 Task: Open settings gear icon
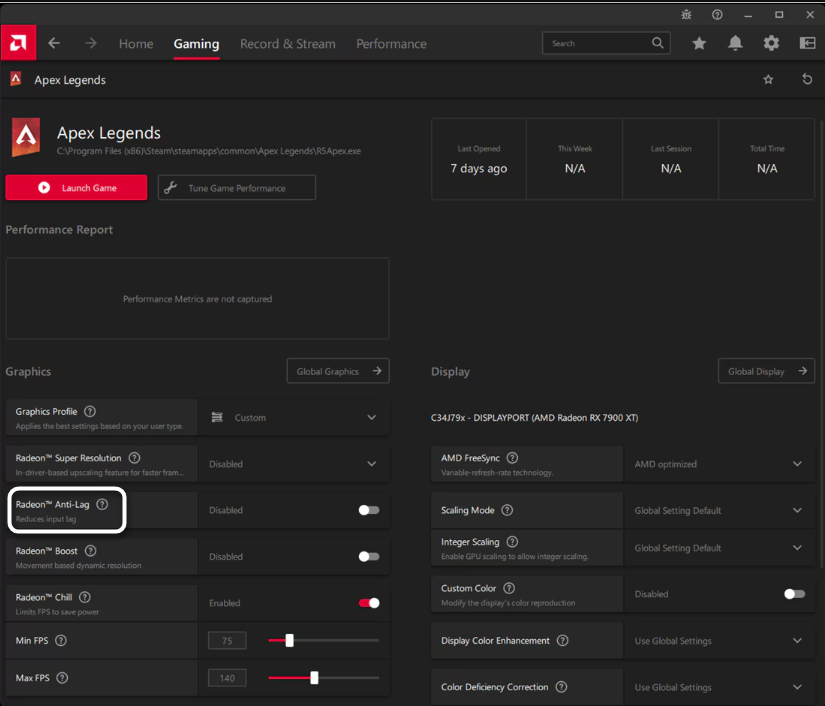point(771,43)
